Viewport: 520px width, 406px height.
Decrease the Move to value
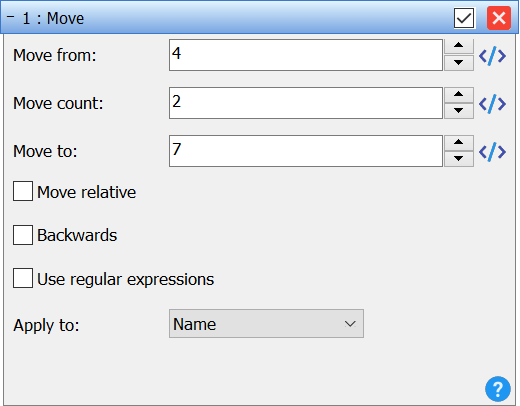(459, 159)
